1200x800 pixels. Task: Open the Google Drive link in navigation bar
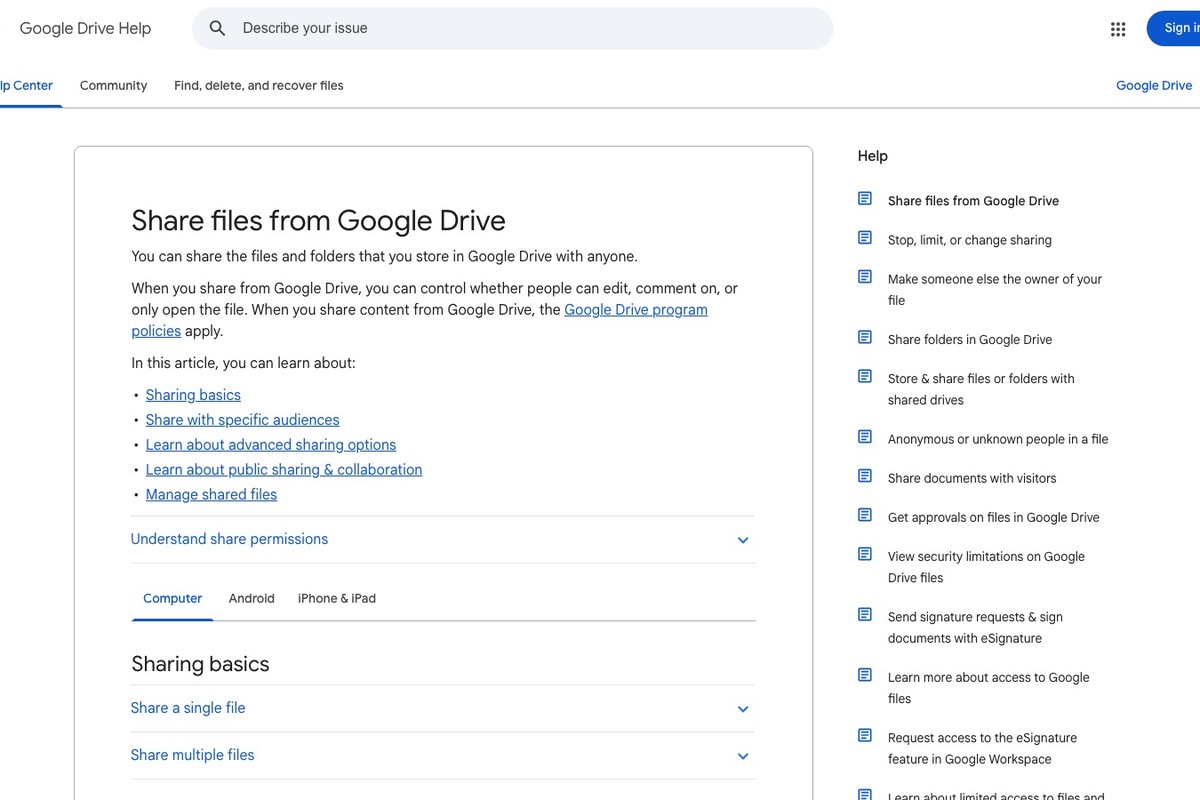tap(1154, 86)
